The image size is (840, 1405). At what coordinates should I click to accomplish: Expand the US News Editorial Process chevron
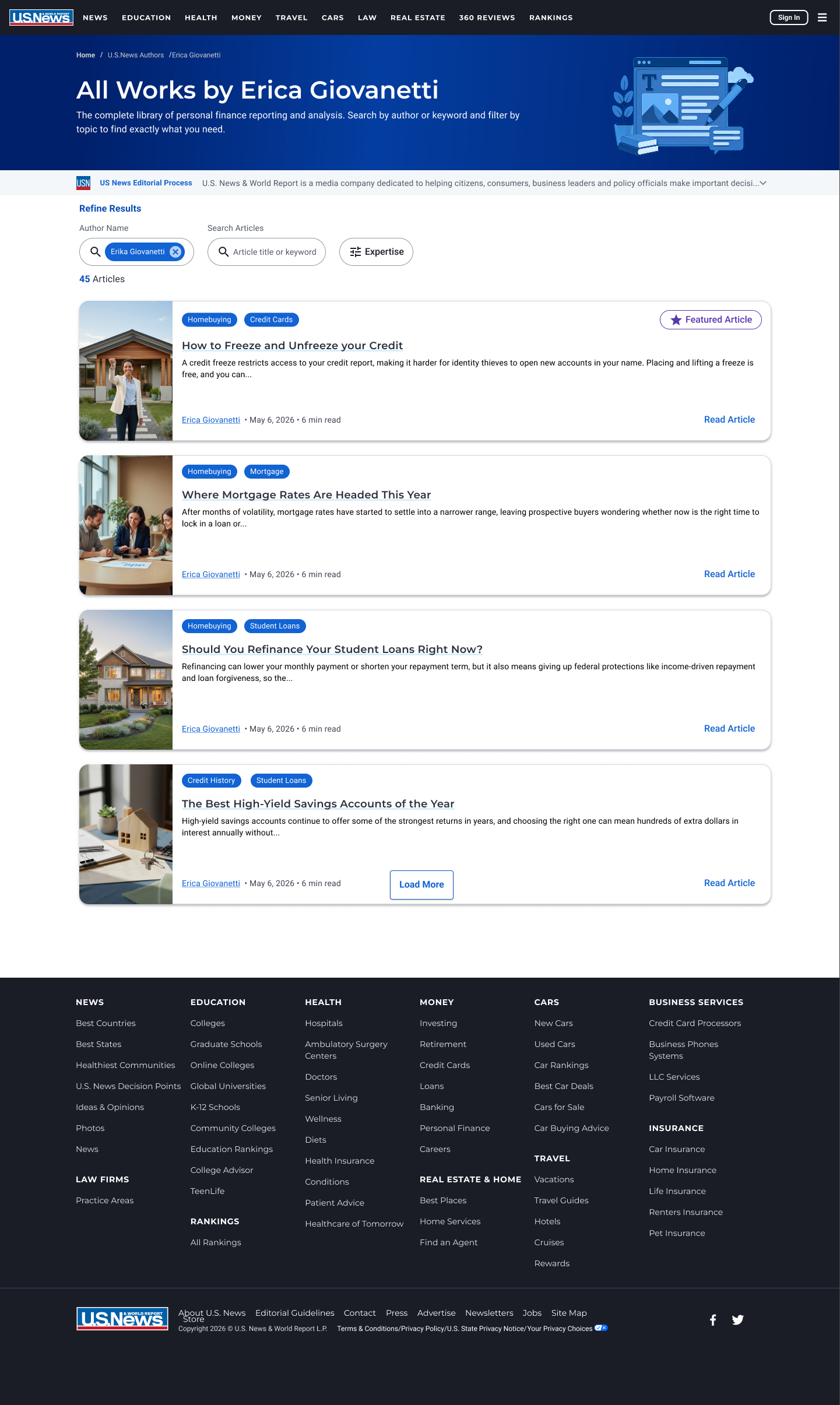tap(763, 183)
